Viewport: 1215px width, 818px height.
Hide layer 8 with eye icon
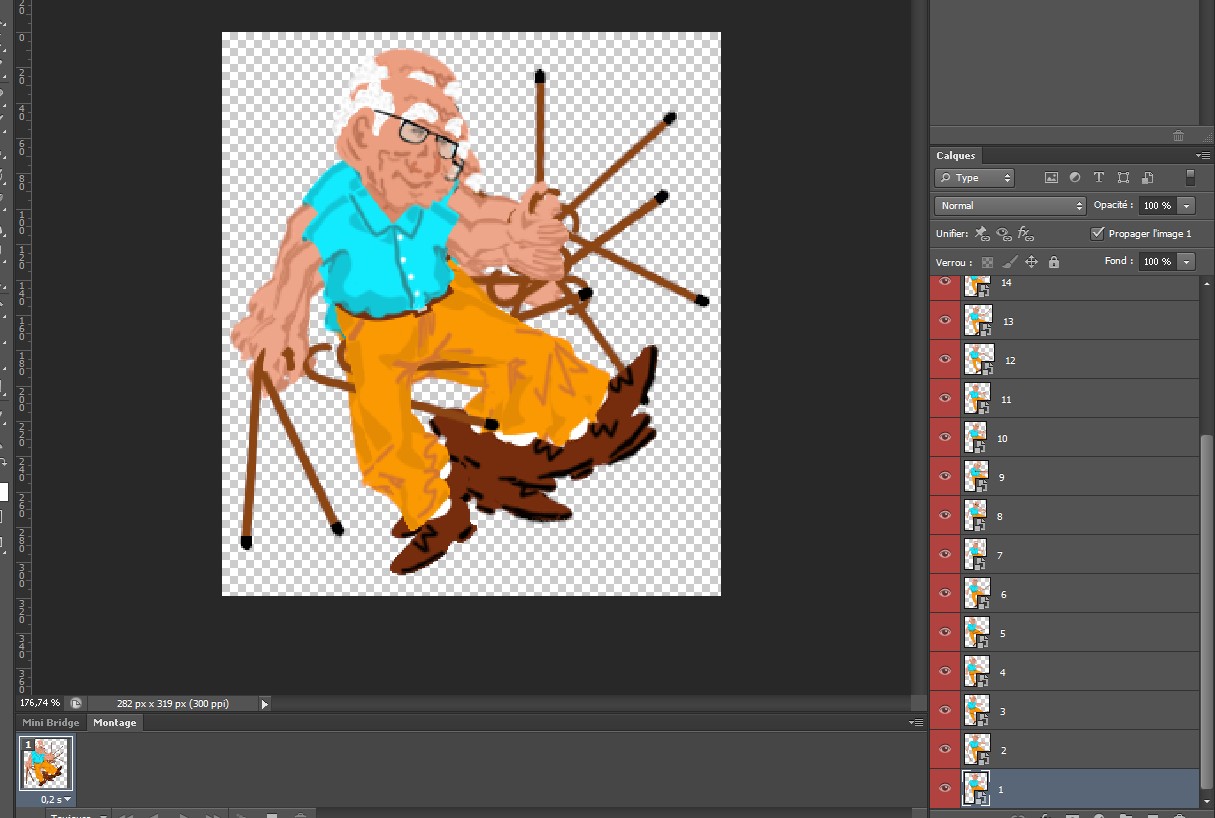945,515
